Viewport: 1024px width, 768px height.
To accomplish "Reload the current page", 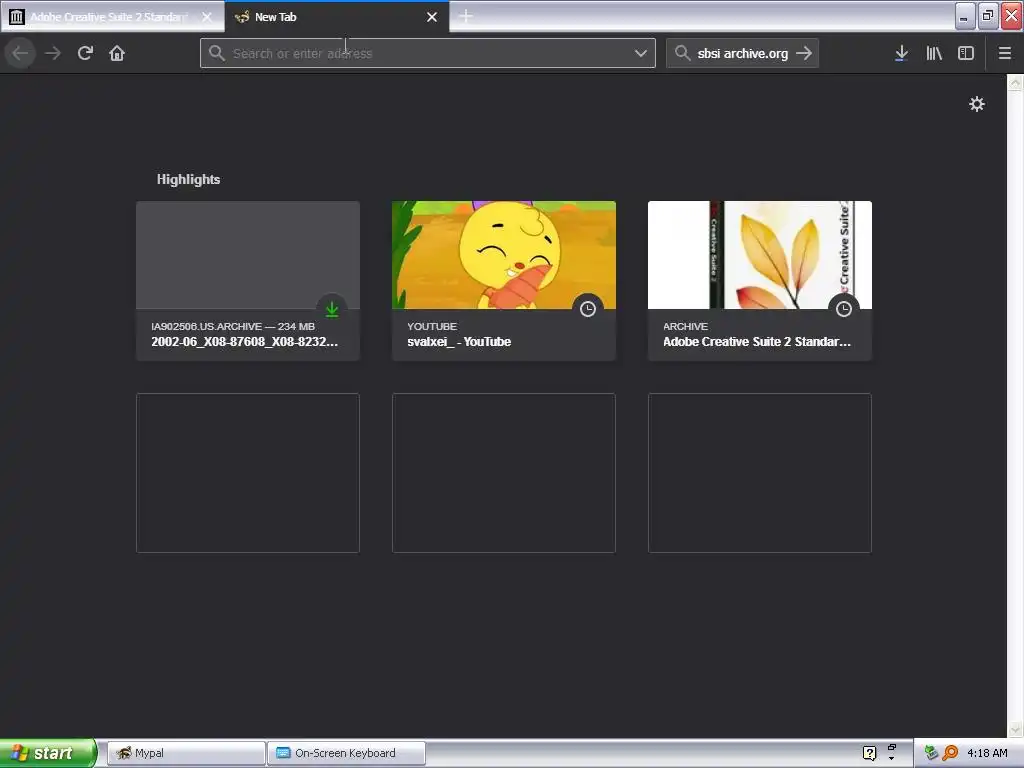I will [x=85, y=53].
